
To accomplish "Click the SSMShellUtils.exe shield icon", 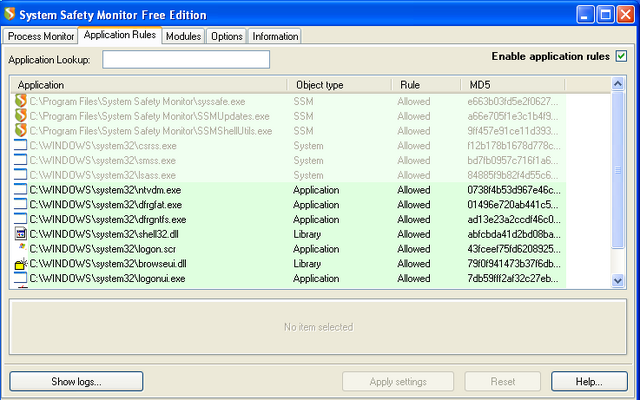I will [20, 131].
